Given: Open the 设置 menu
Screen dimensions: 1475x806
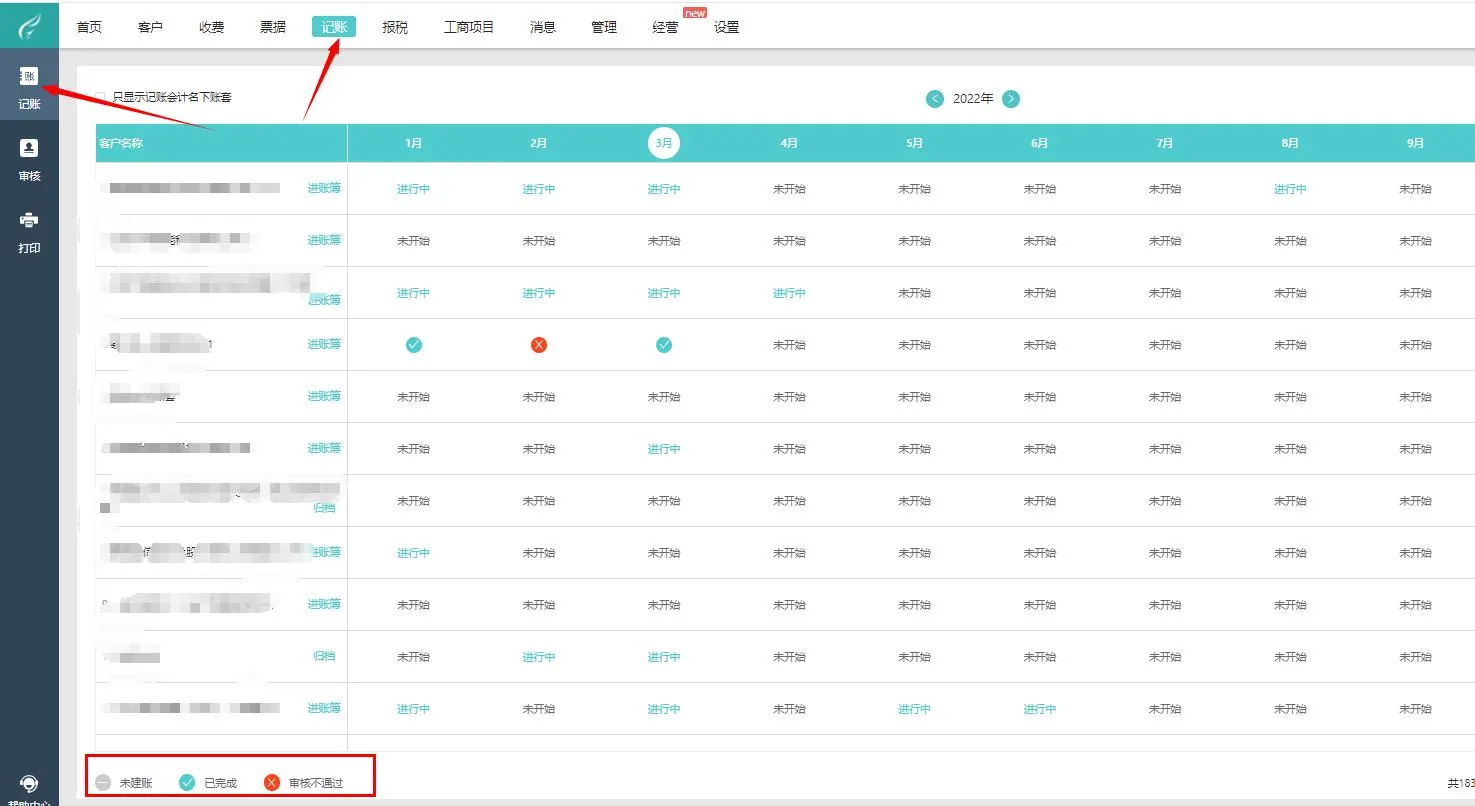Looking at the screenshot, I should pyautogui.click(x=727, y=27).
